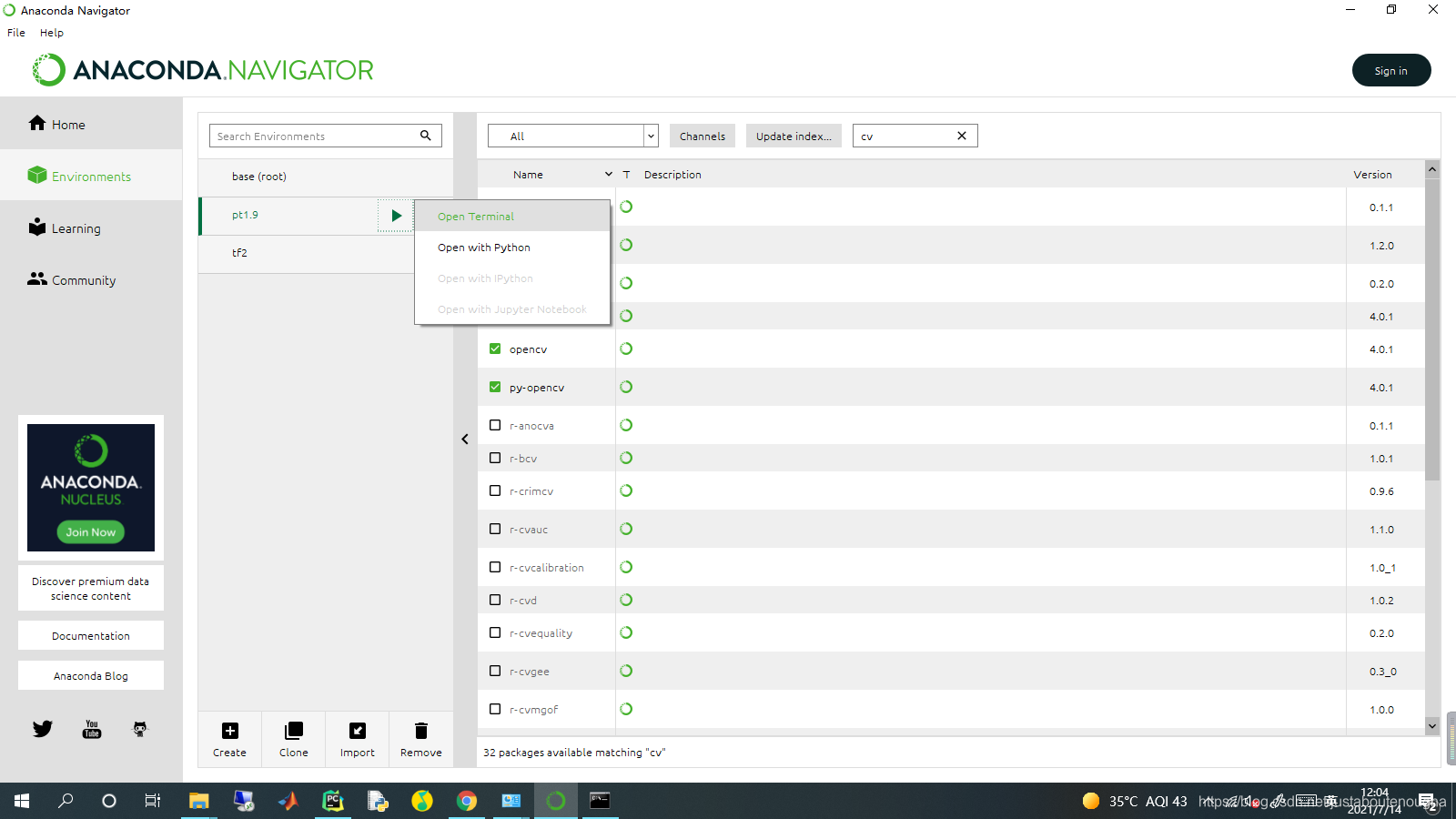The height and width of the screenshot is (819, 1456).
Task: Sort packages by the Name column arrow
Action: pos(609,174)
